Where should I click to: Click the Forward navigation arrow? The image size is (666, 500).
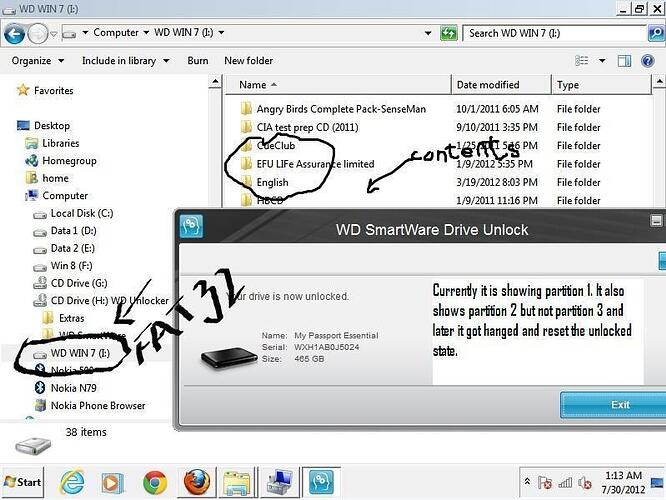point(38,34)
